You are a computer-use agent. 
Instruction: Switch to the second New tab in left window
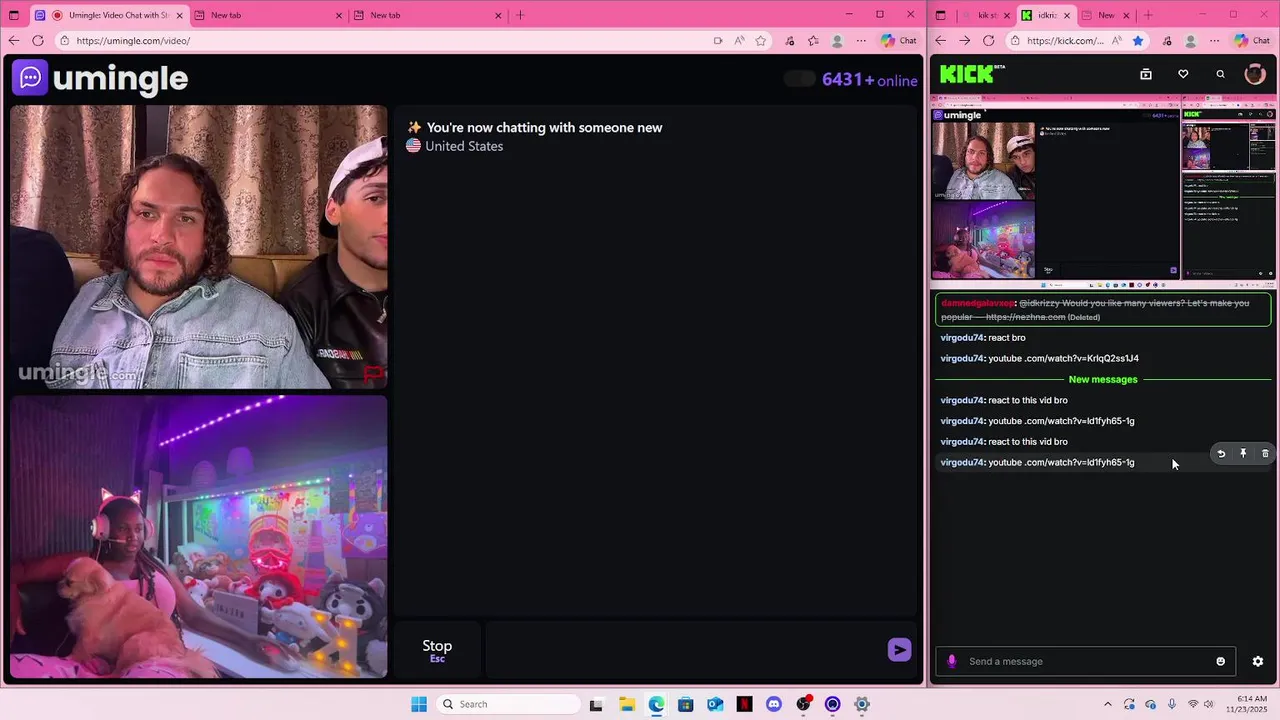(x=268, y=15)
